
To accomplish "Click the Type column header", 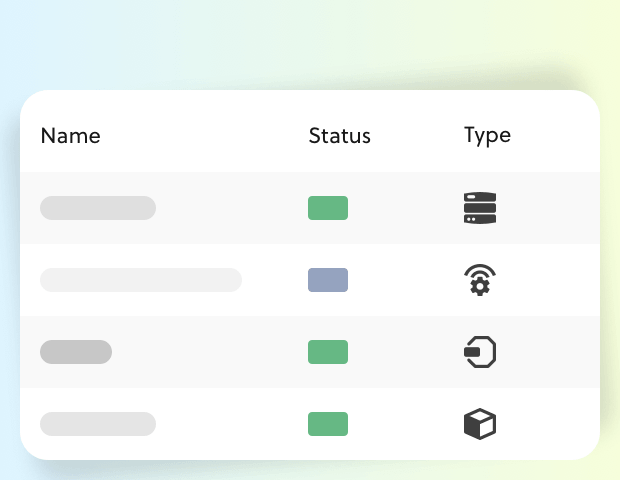I will 487,136.
